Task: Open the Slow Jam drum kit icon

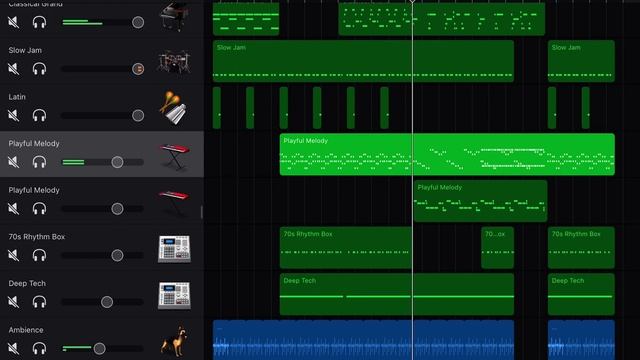Action: point(174,62)
